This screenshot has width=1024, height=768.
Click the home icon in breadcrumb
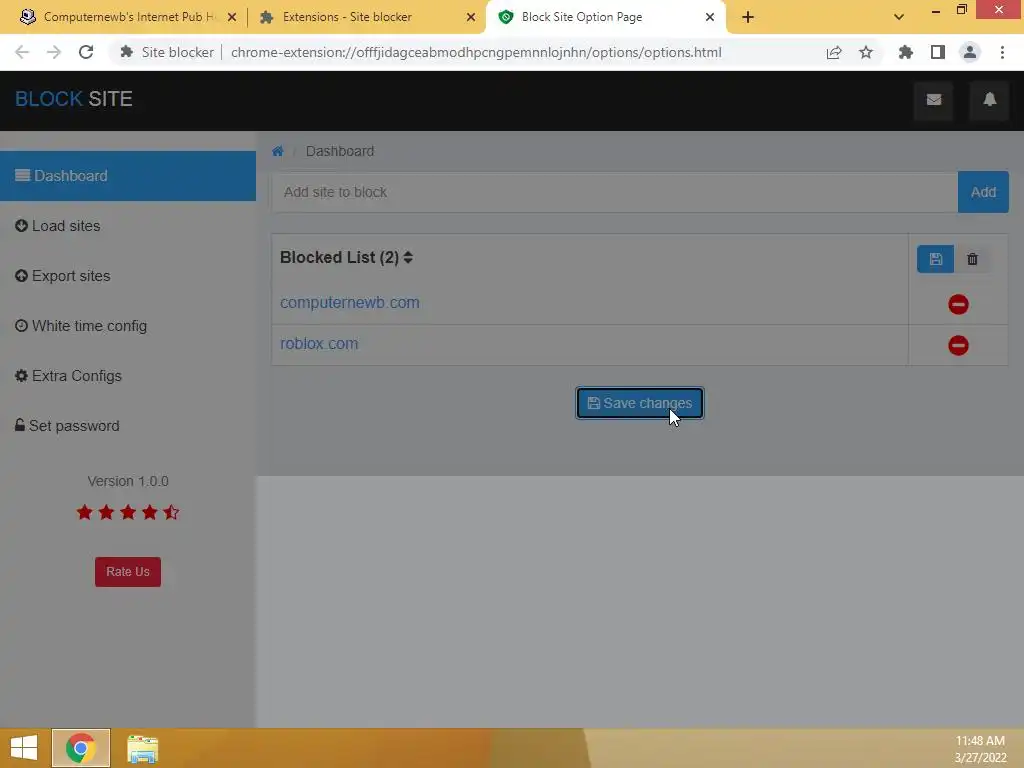[278, 152]
